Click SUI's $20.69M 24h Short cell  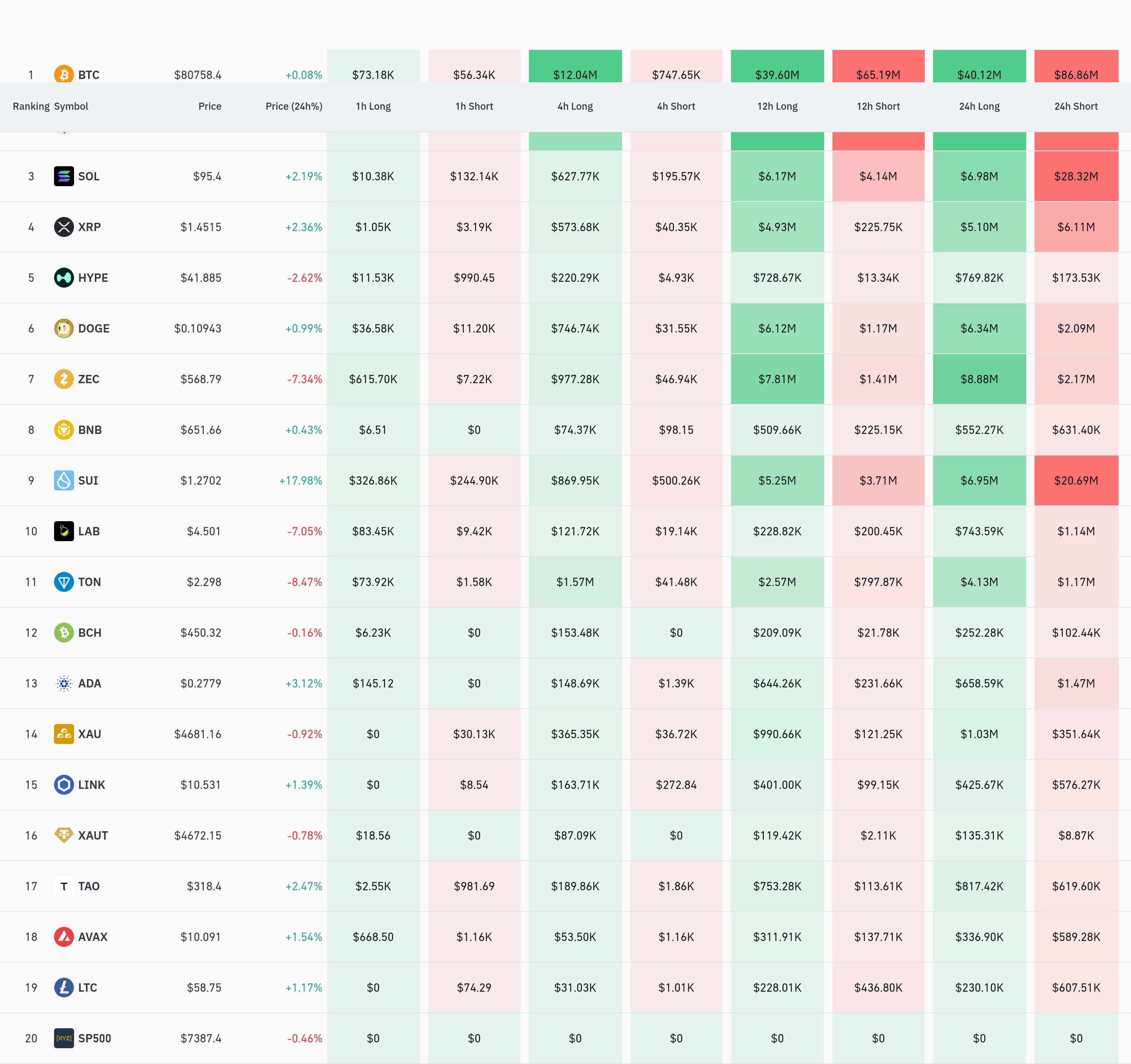click(1076, 480)
